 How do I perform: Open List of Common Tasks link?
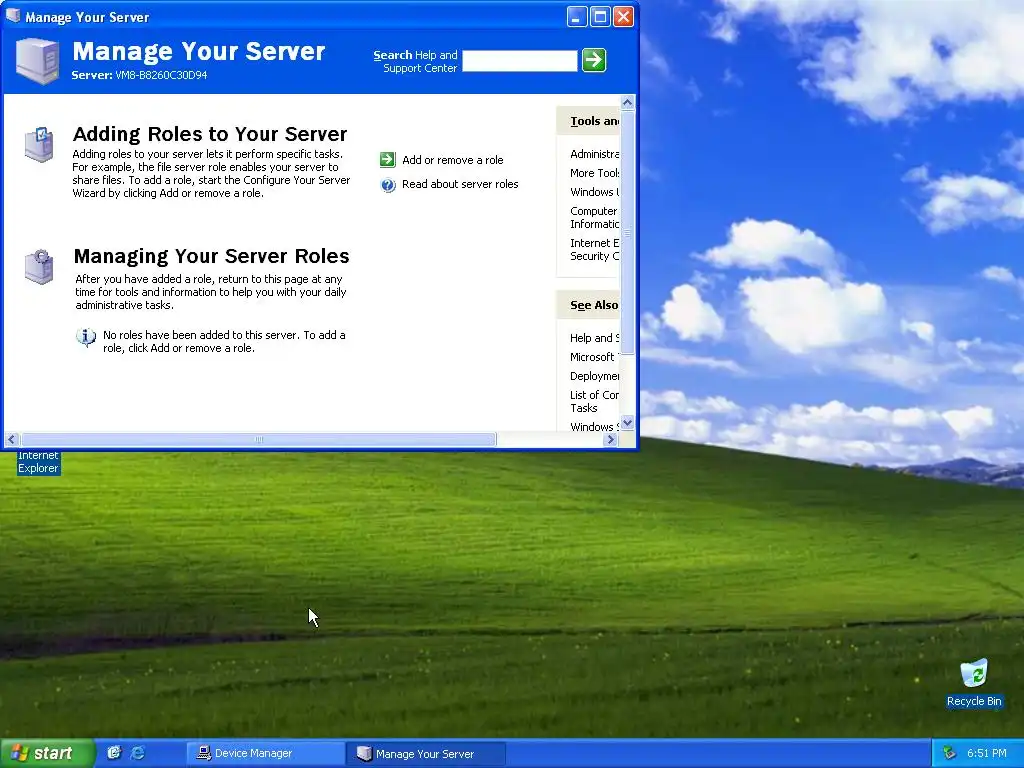coord(594,402)
